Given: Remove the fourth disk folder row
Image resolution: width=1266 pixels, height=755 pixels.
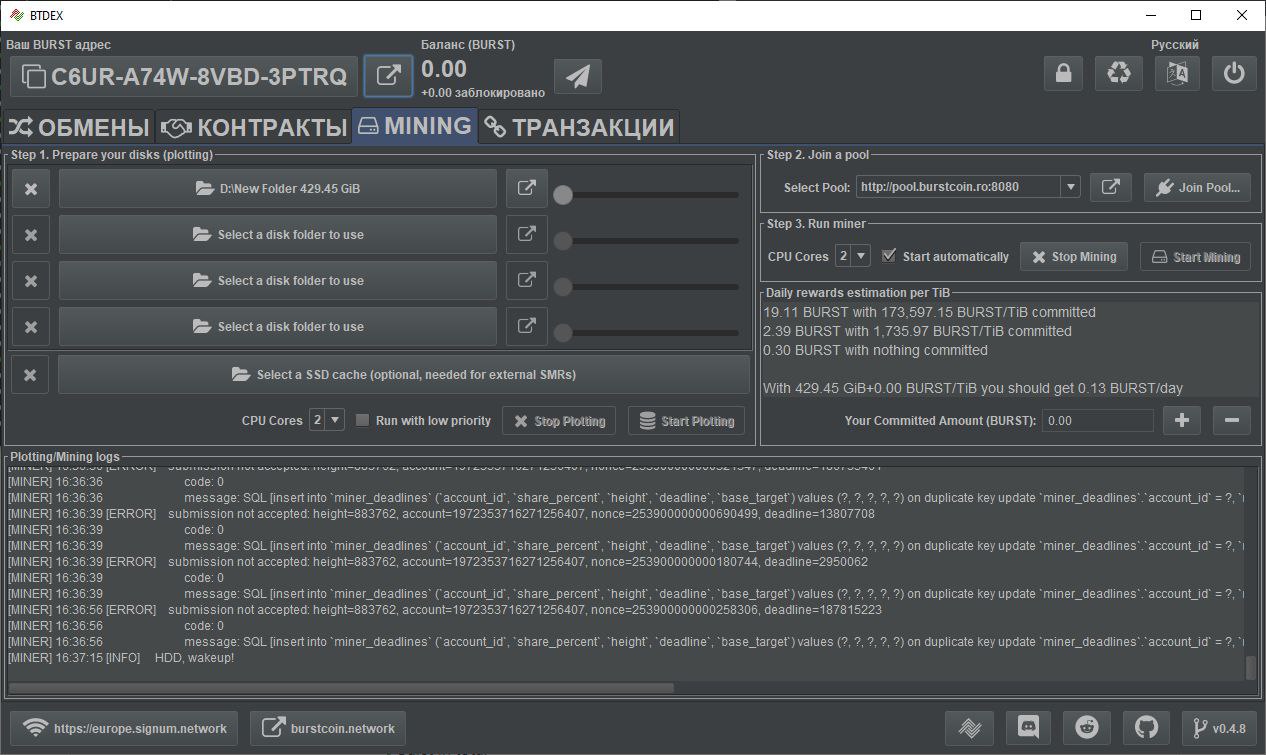Looking at the screenshot, I should tap(31, 326).
